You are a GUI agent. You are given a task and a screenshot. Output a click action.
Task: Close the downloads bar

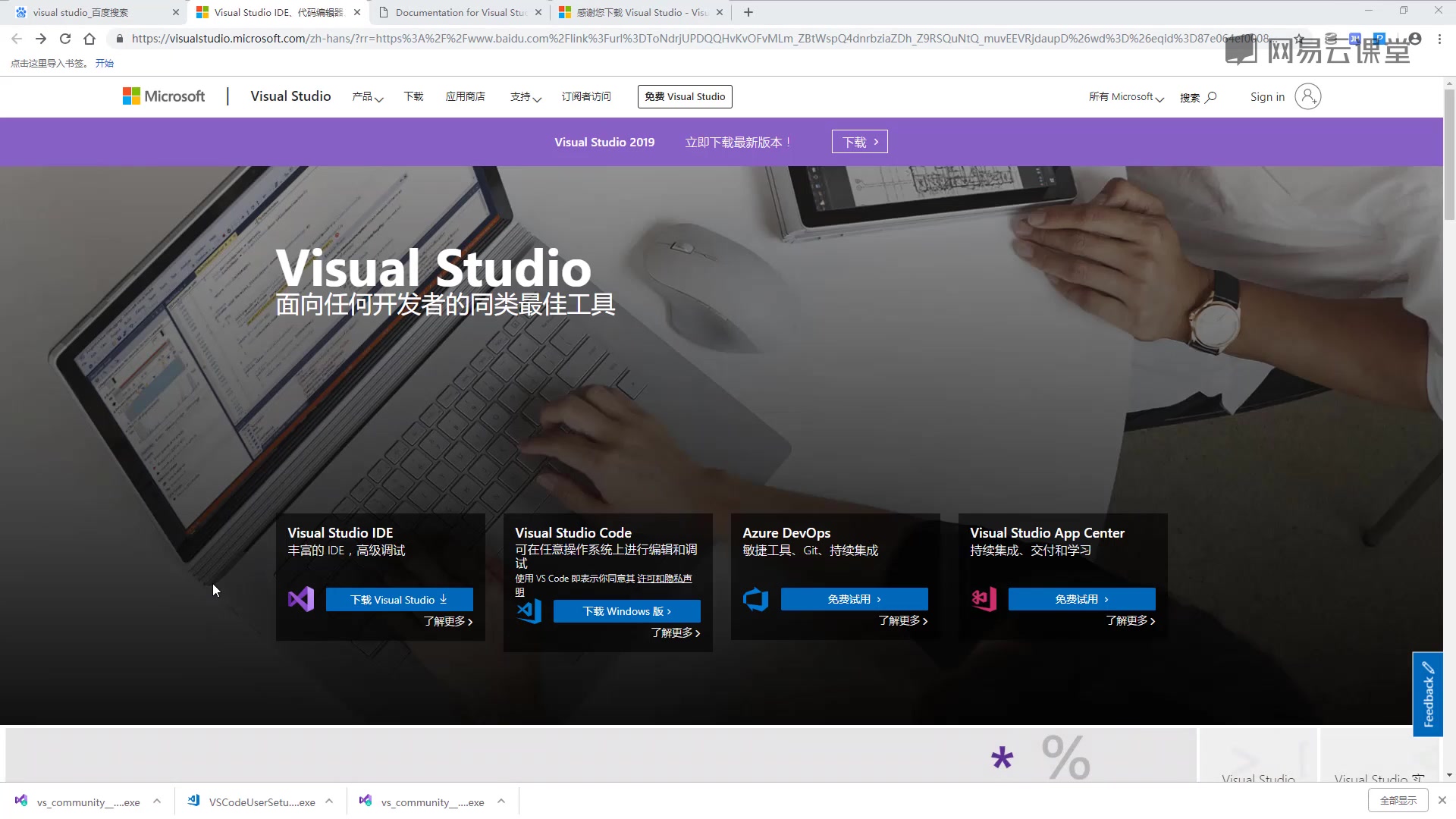coord(1442,800)
